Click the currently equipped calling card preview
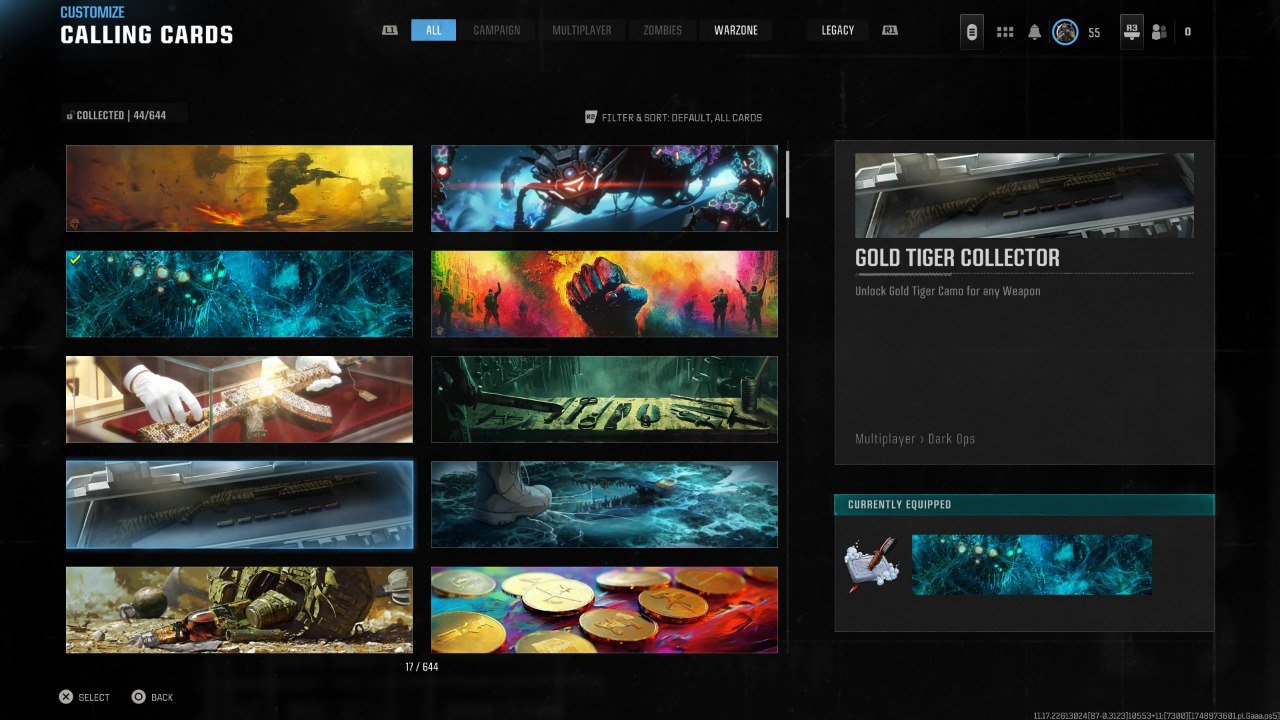 pyautogui.click(x=1032, y=565)
